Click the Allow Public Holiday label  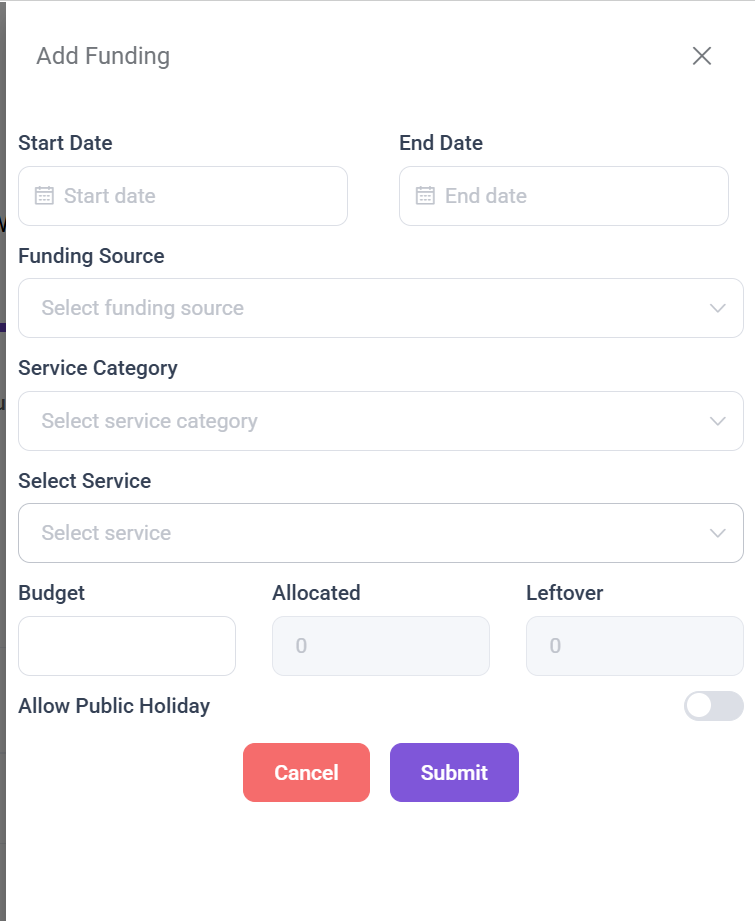pyautogui.click(x=114, y=706)
